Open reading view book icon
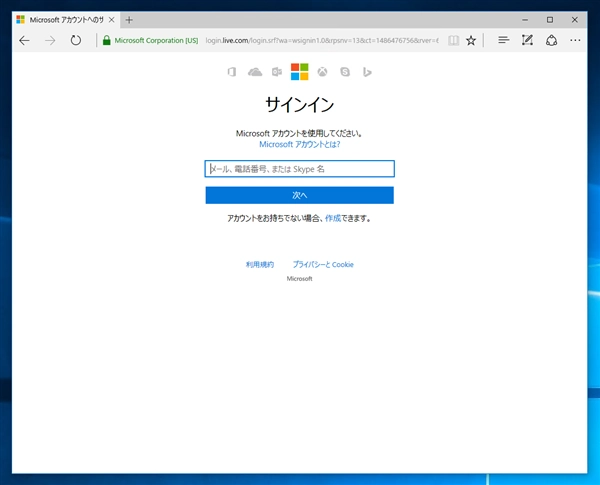Viewport: 600px width, 485px height. coord(453,40)
